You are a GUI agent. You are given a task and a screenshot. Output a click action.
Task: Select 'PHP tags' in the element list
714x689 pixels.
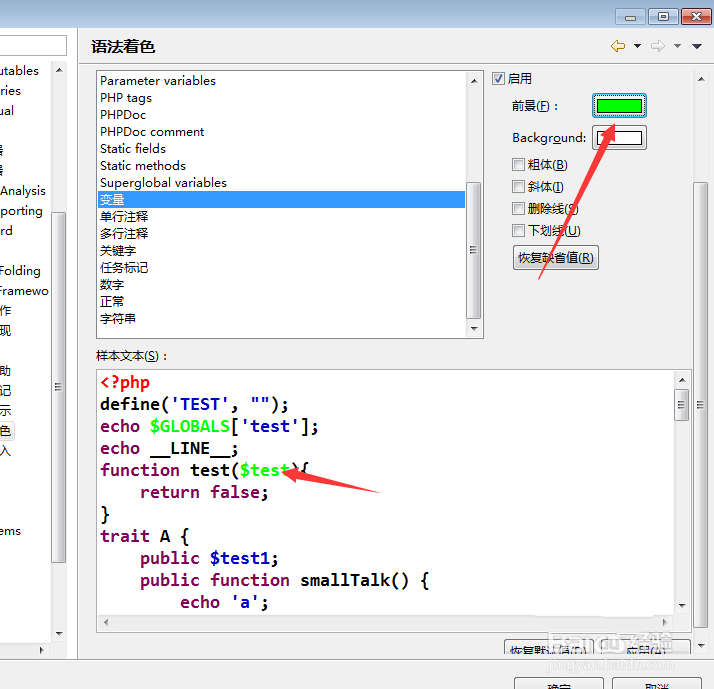point(281,98)
